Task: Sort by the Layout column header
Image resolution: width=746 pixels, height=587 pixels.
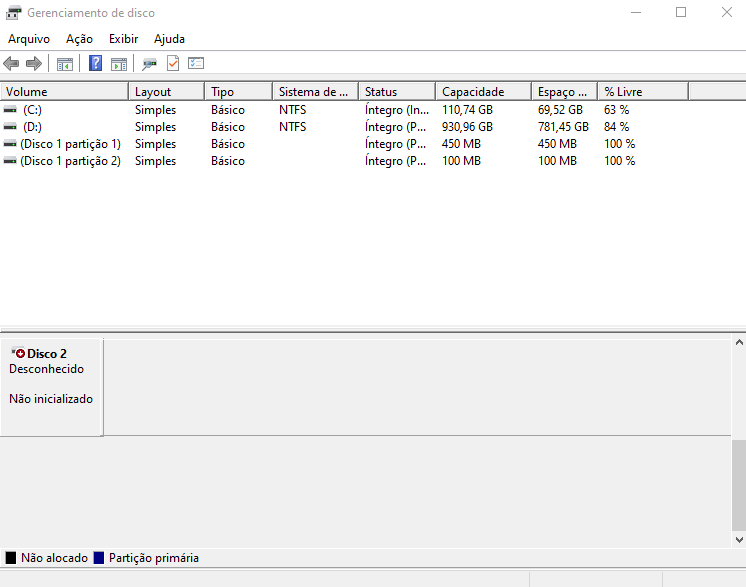Action: (x=167, y=91)
